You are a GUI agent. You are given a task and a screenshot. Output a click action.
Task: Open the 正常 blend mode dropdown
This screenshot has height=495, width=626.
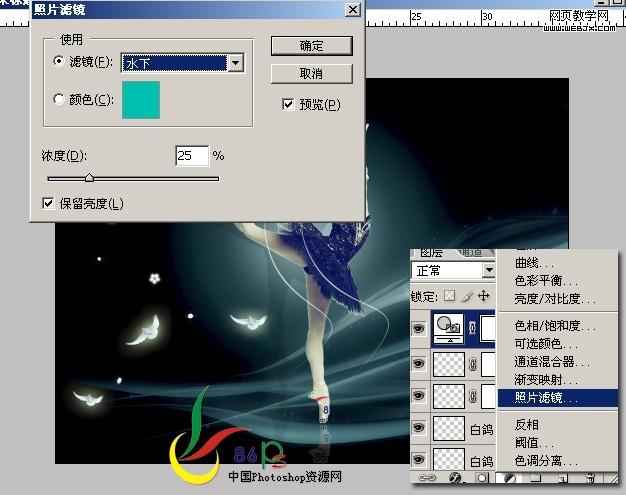pos(489,271)
